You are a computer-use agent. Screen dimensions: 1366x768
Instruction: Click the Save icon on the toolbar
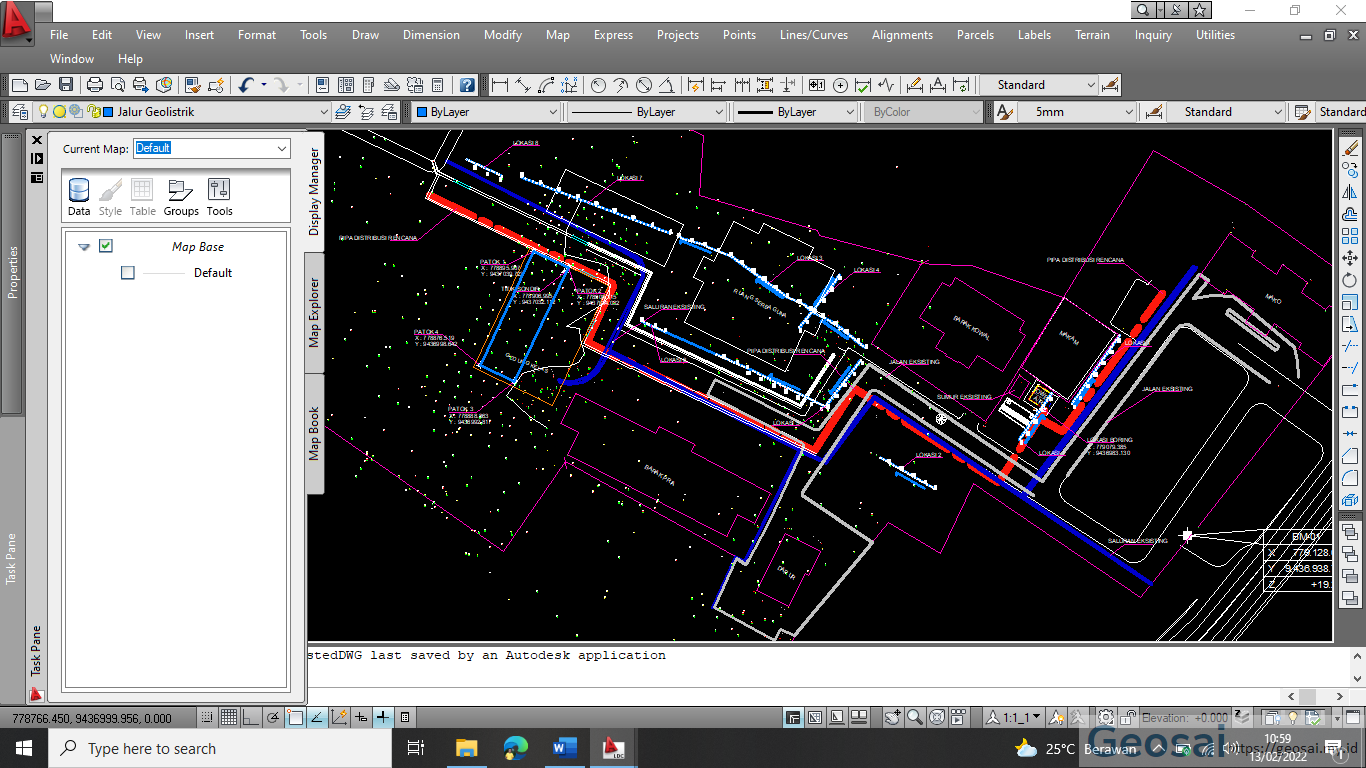click(65, 84)
